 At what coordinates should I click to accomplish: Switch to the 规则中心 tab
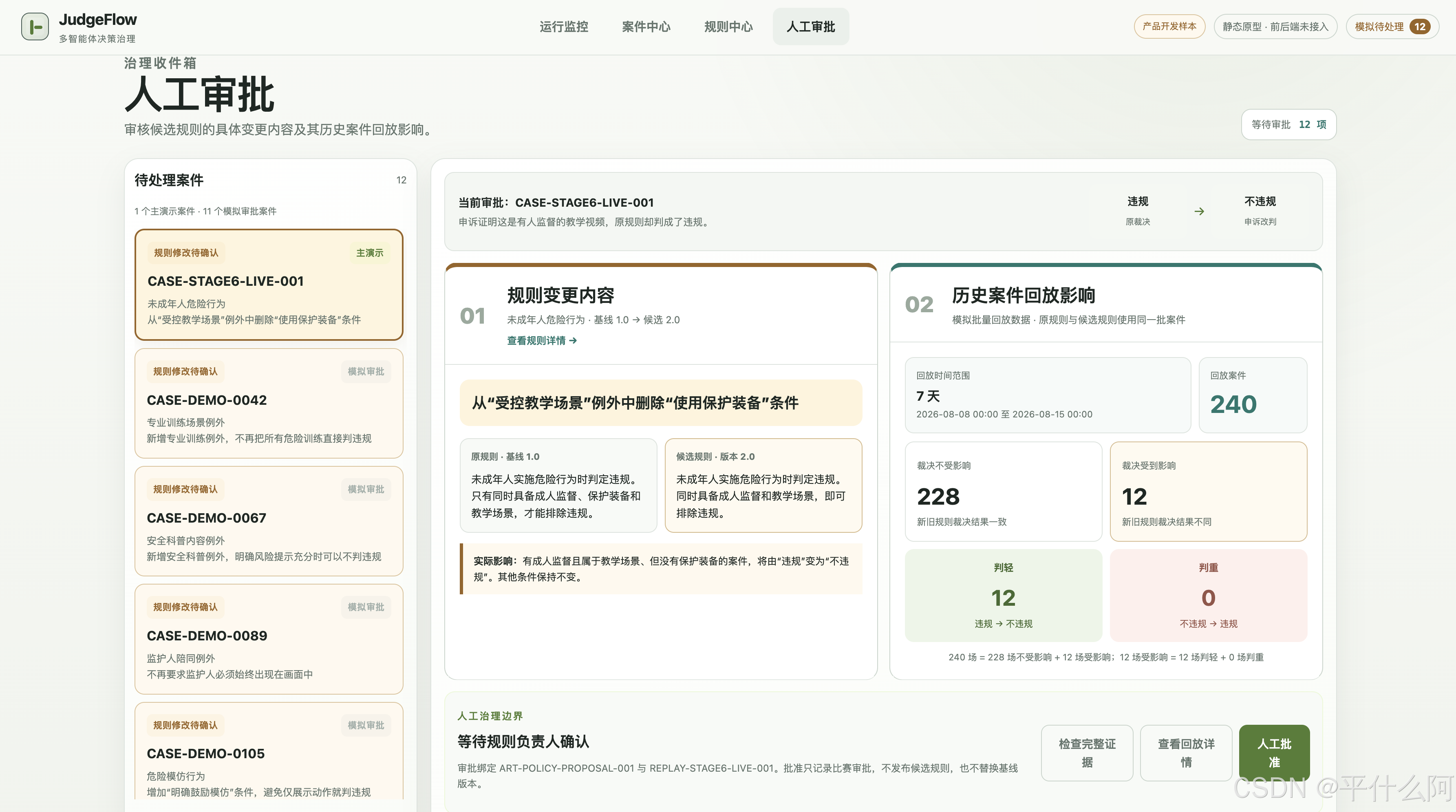pyautogui.click(x=728, y=26)
